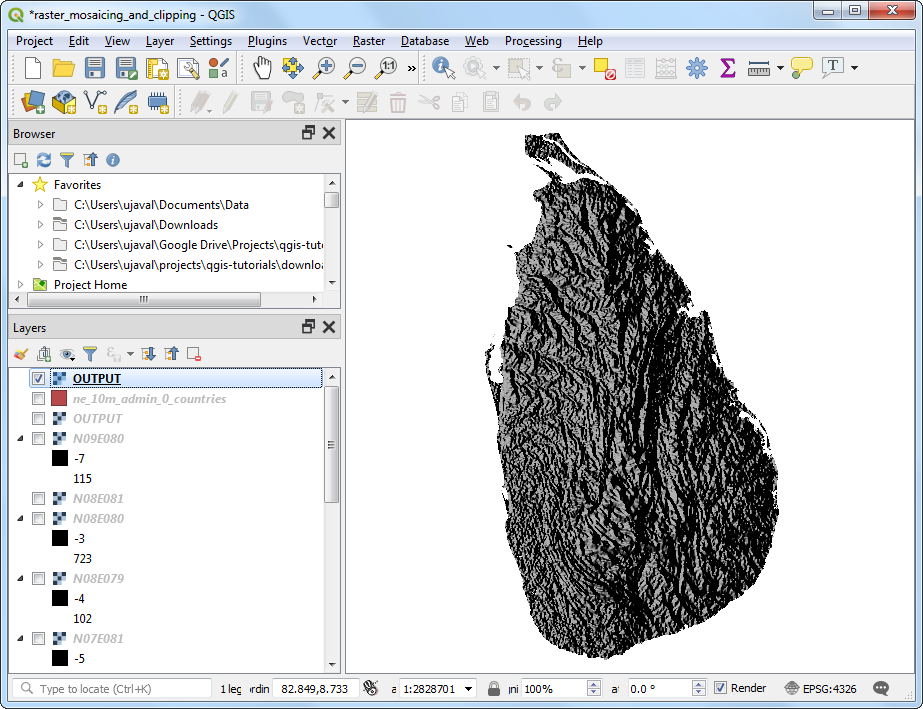Click the red ne_10m_admin_0_countries color swatch

[59, 399]
